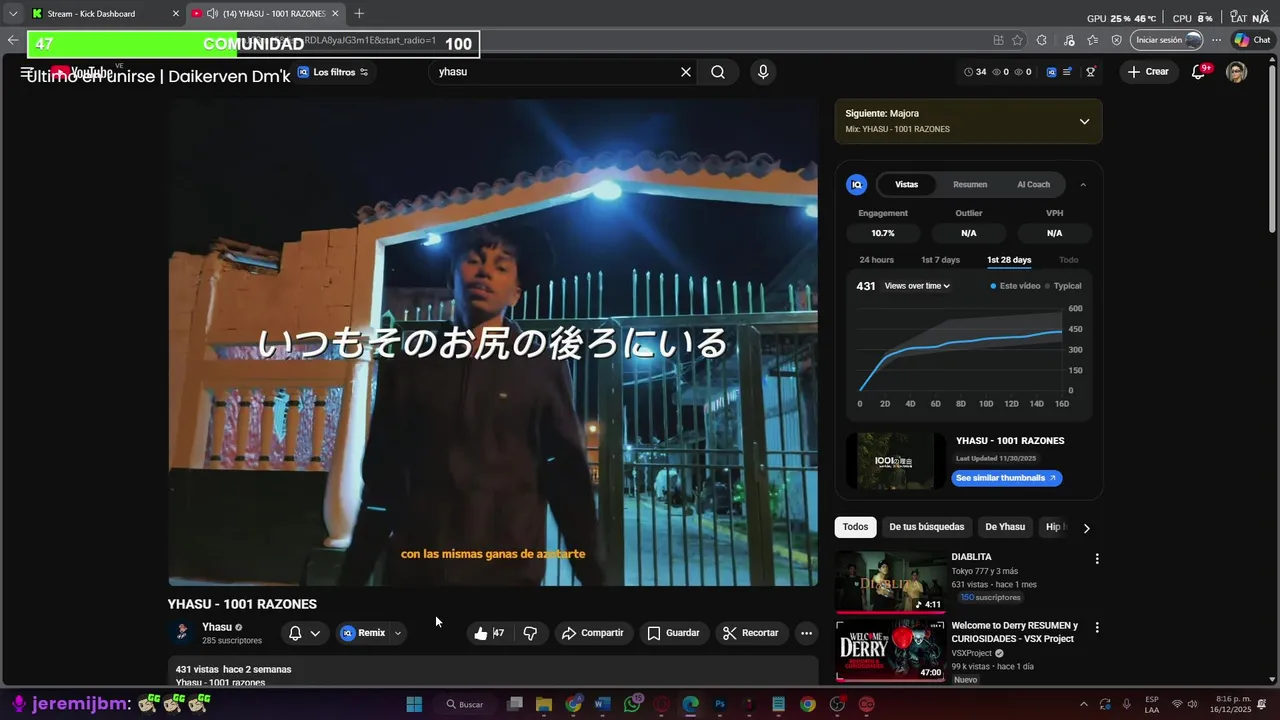The width and height of the screenshot is (1280, 720).
Task: Click Compartir to share the video
Action: click(x=593, y=633)
